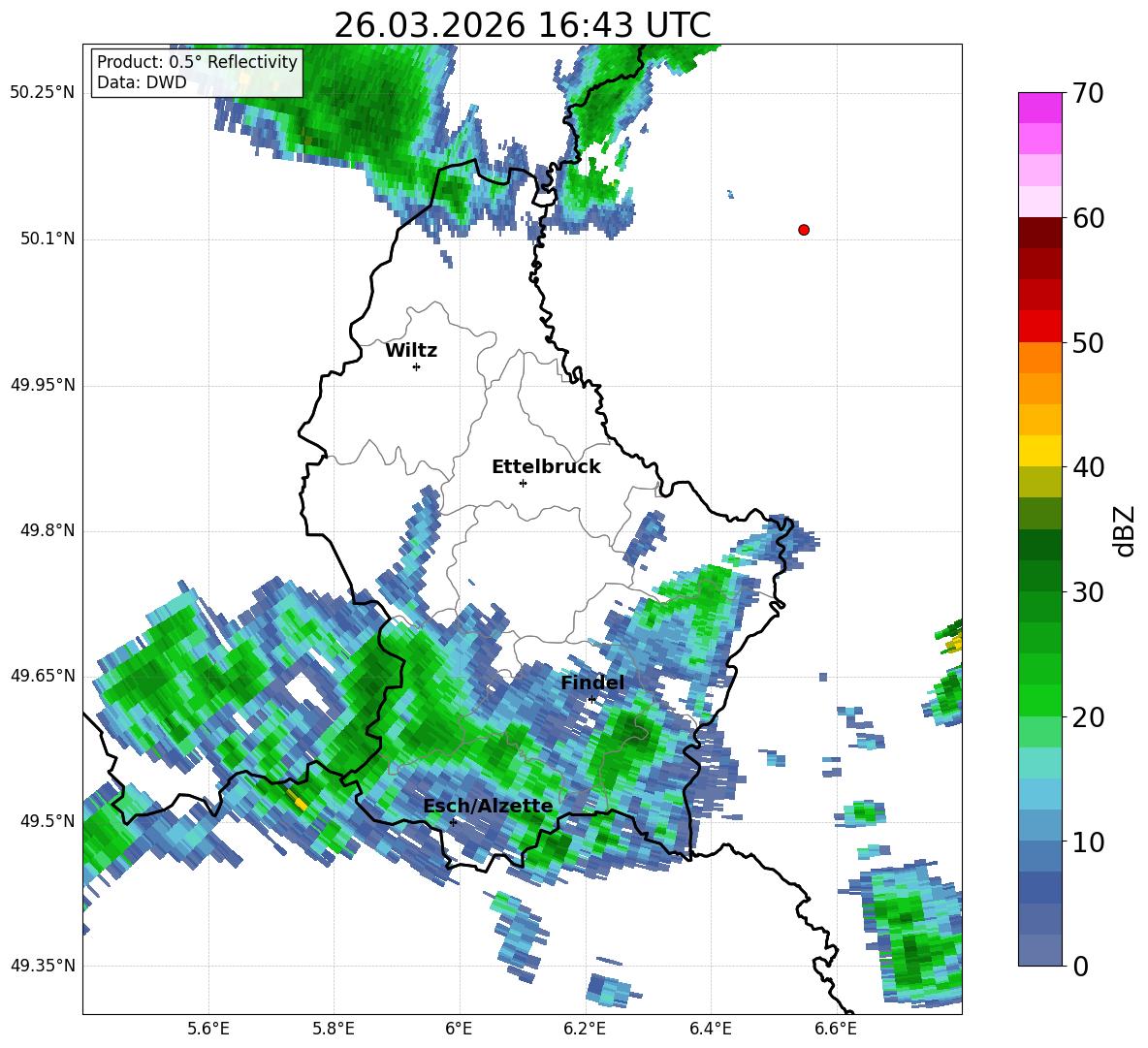Click the Findel location label
This screenshot has height=1048, width=1148.
click(x=592, y=683)
